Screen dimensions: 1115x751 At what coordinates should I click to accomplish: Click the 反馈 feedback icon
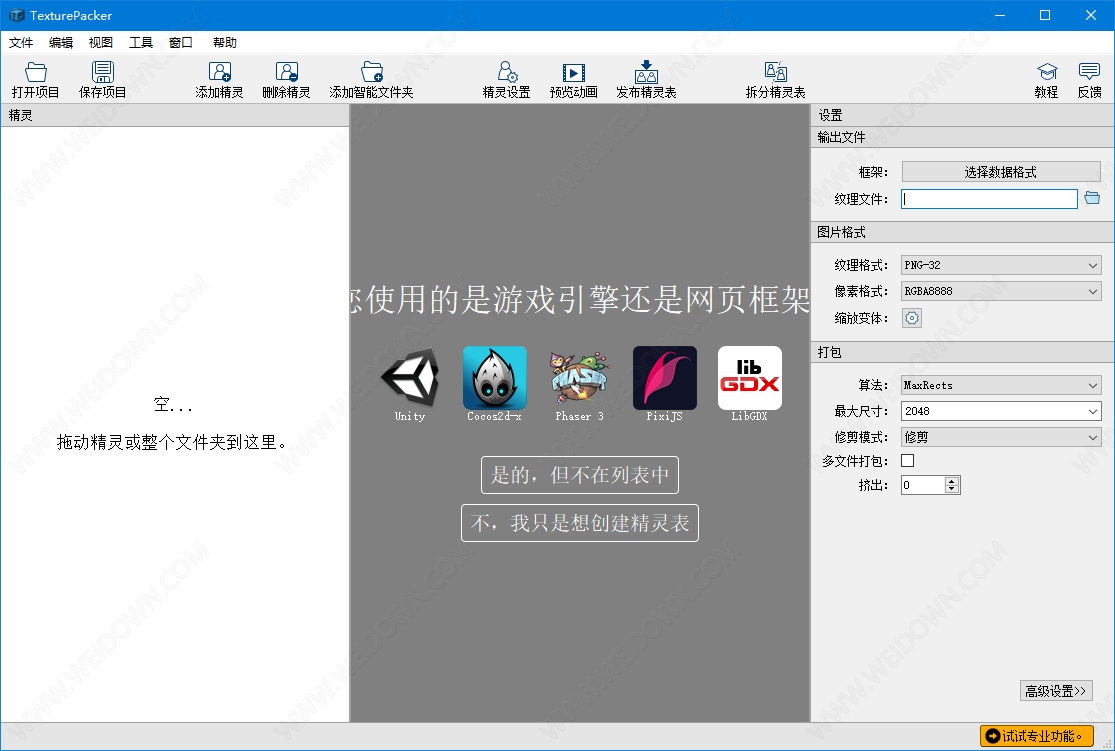[1089, 72]
